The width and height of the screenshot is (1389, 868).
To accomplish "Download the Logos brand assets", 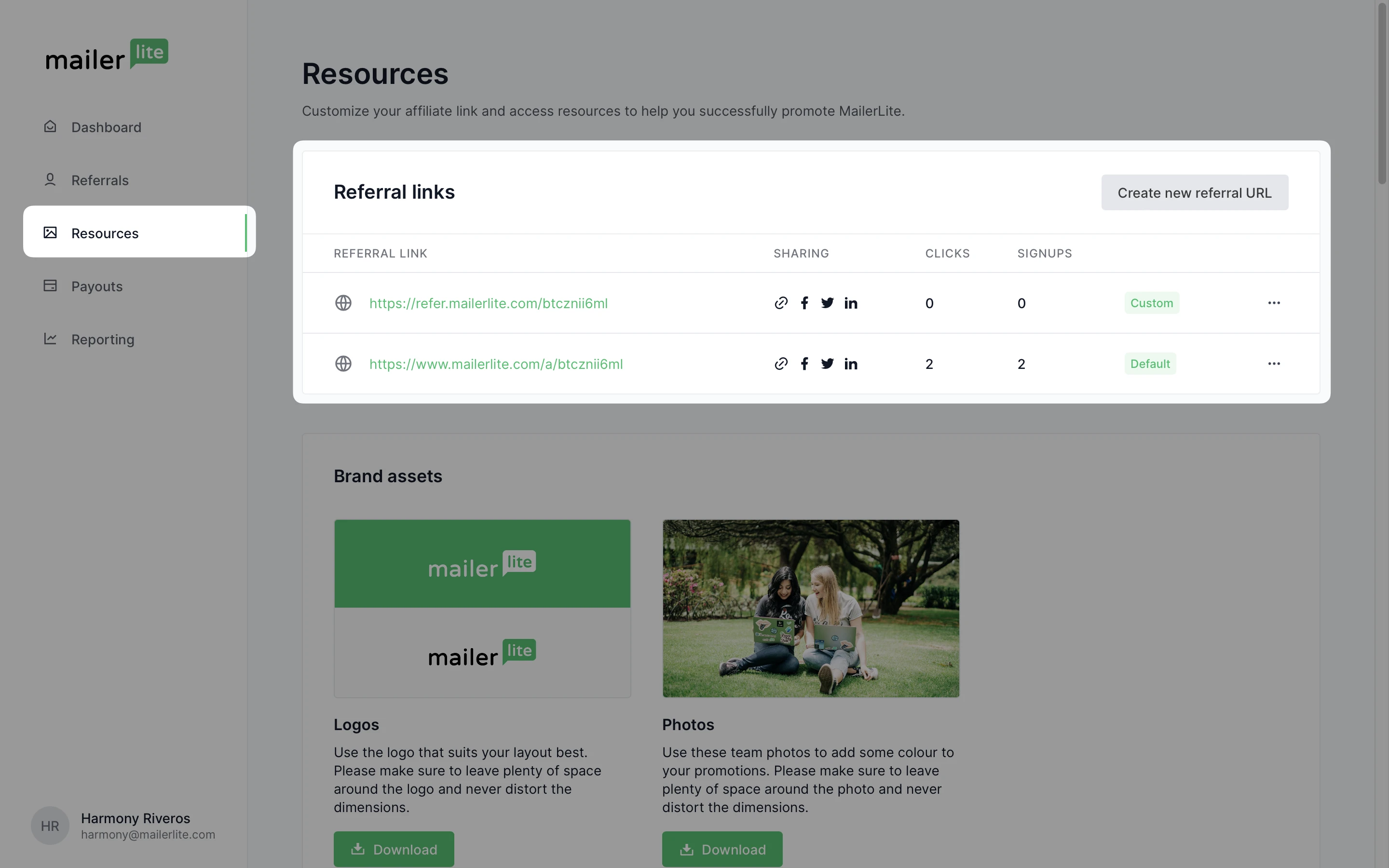I will pos(394,849).
